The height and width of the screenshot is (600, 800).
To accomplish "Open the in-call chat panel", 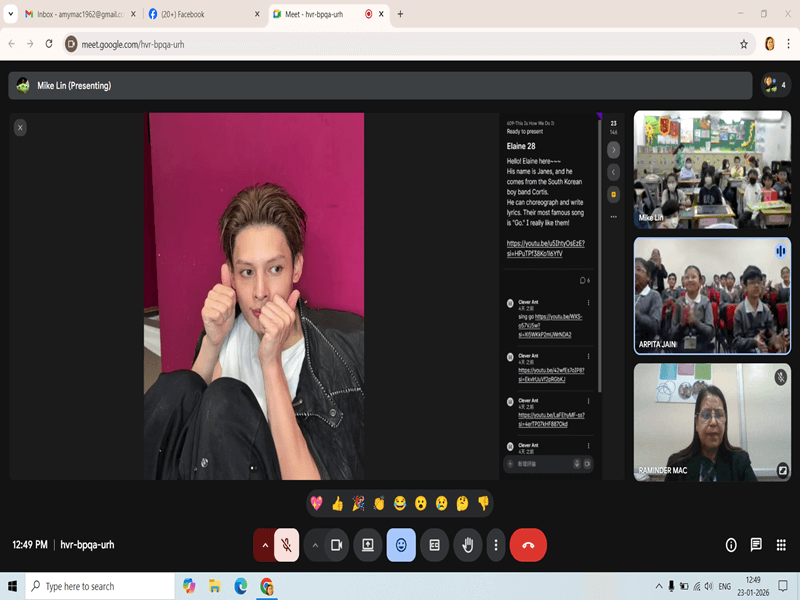I will click(x=756, y=545).
